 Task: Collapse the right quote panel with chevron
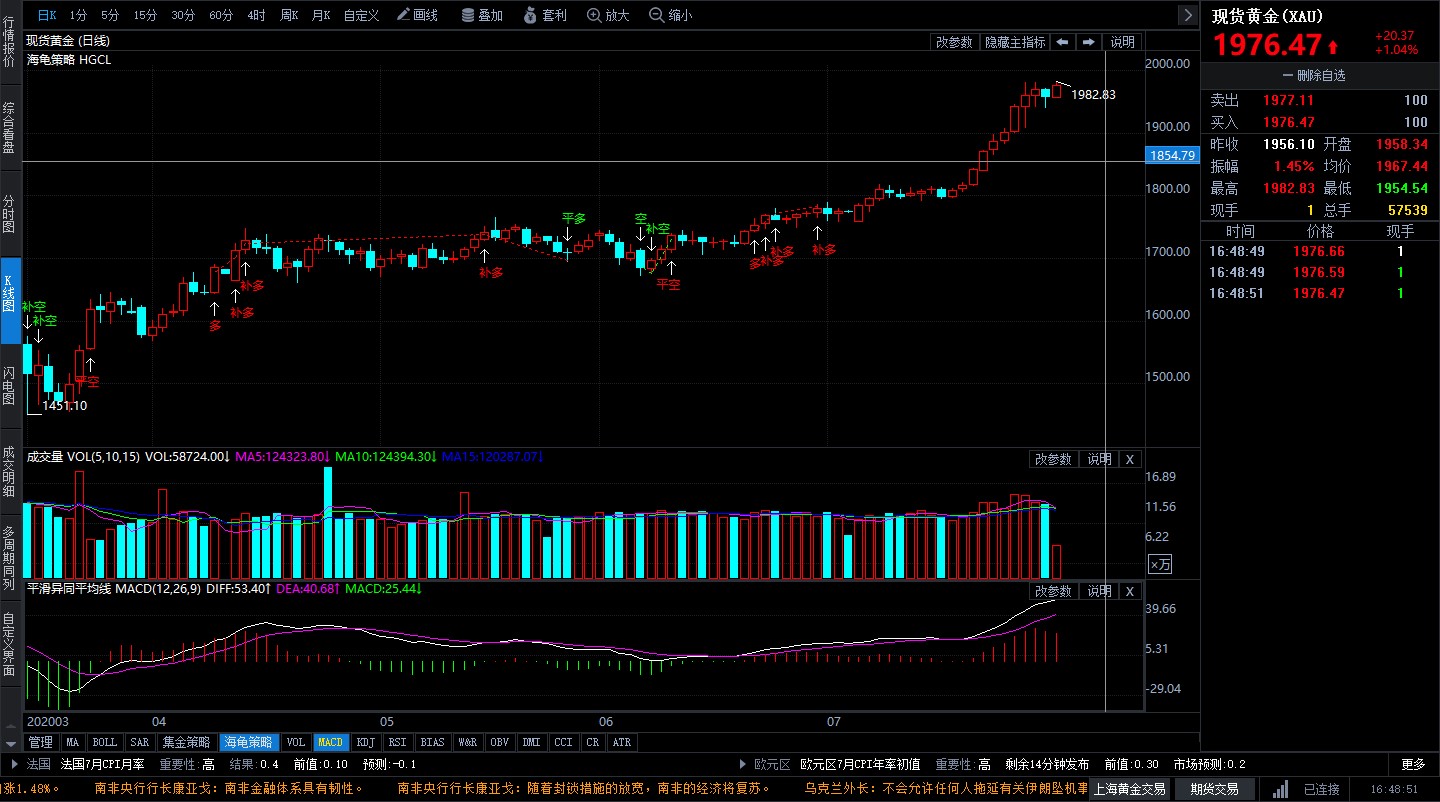point(1187,15)
